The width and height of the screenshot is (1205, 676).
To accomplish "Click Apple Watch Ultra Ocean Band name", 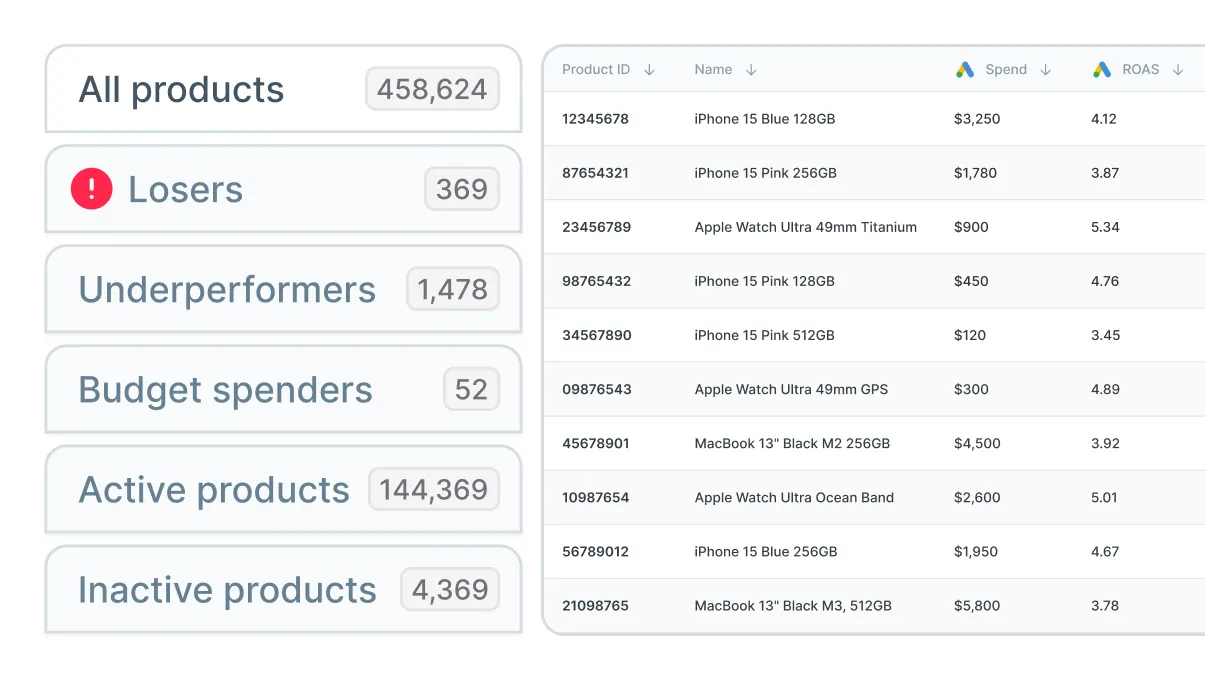I will click(x=794, y=497).
